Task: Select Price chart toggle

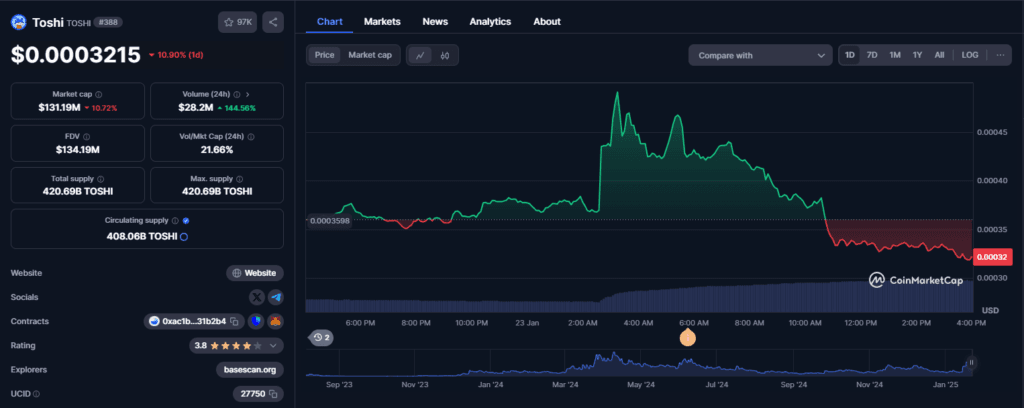Action: click(x=325, y=55)
